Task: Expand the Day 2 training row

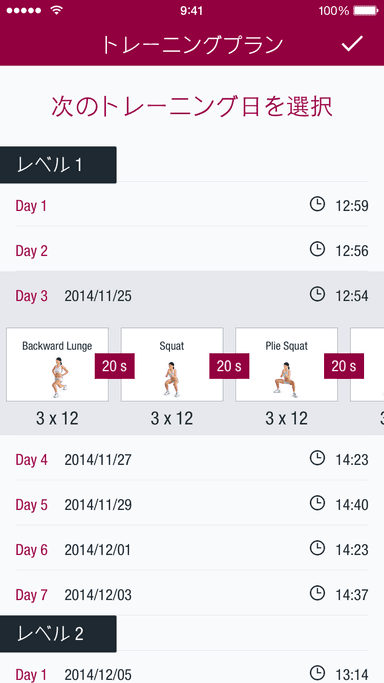Action: coord(192,250)
